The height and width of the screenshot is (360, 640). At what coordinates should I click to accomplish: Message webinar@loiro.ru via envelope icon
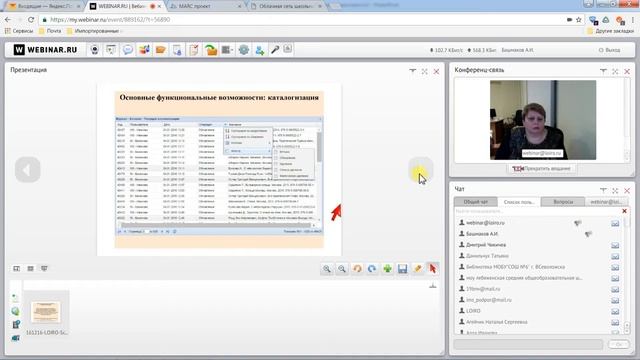615,223
